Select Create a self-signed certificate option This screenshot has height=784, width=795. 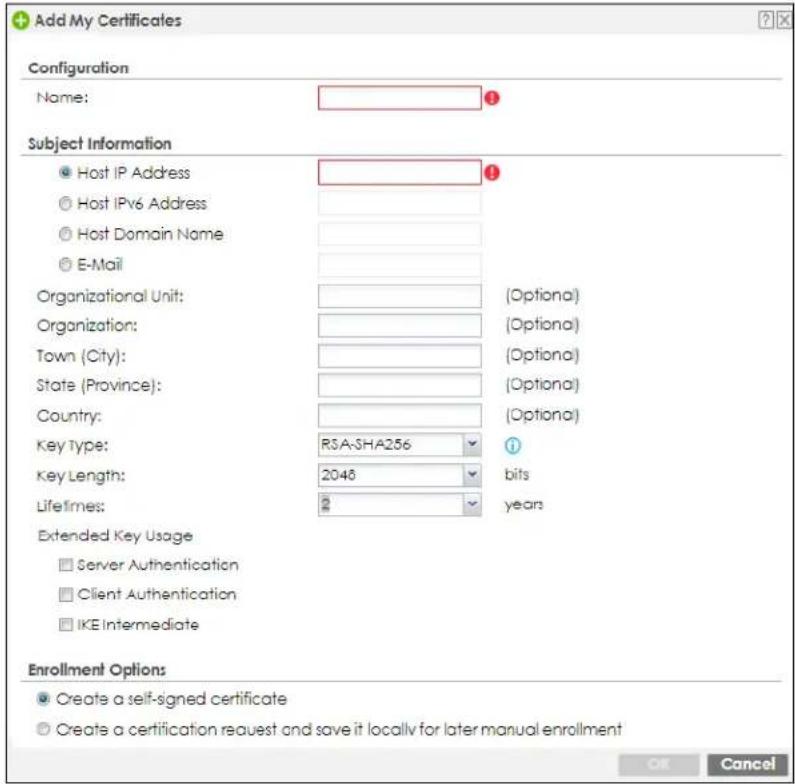click(43, 699)
